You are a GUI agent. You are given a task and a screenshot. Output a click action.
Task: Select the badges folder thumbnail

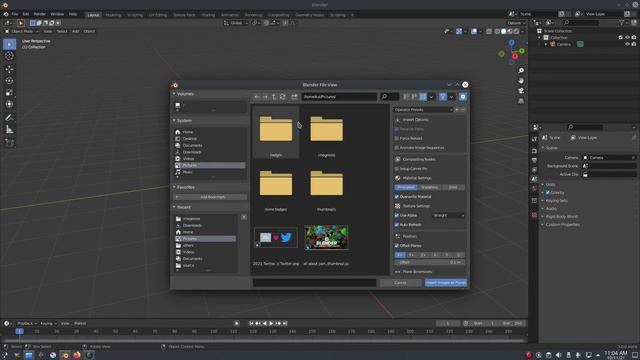click(x=276, y=132)
